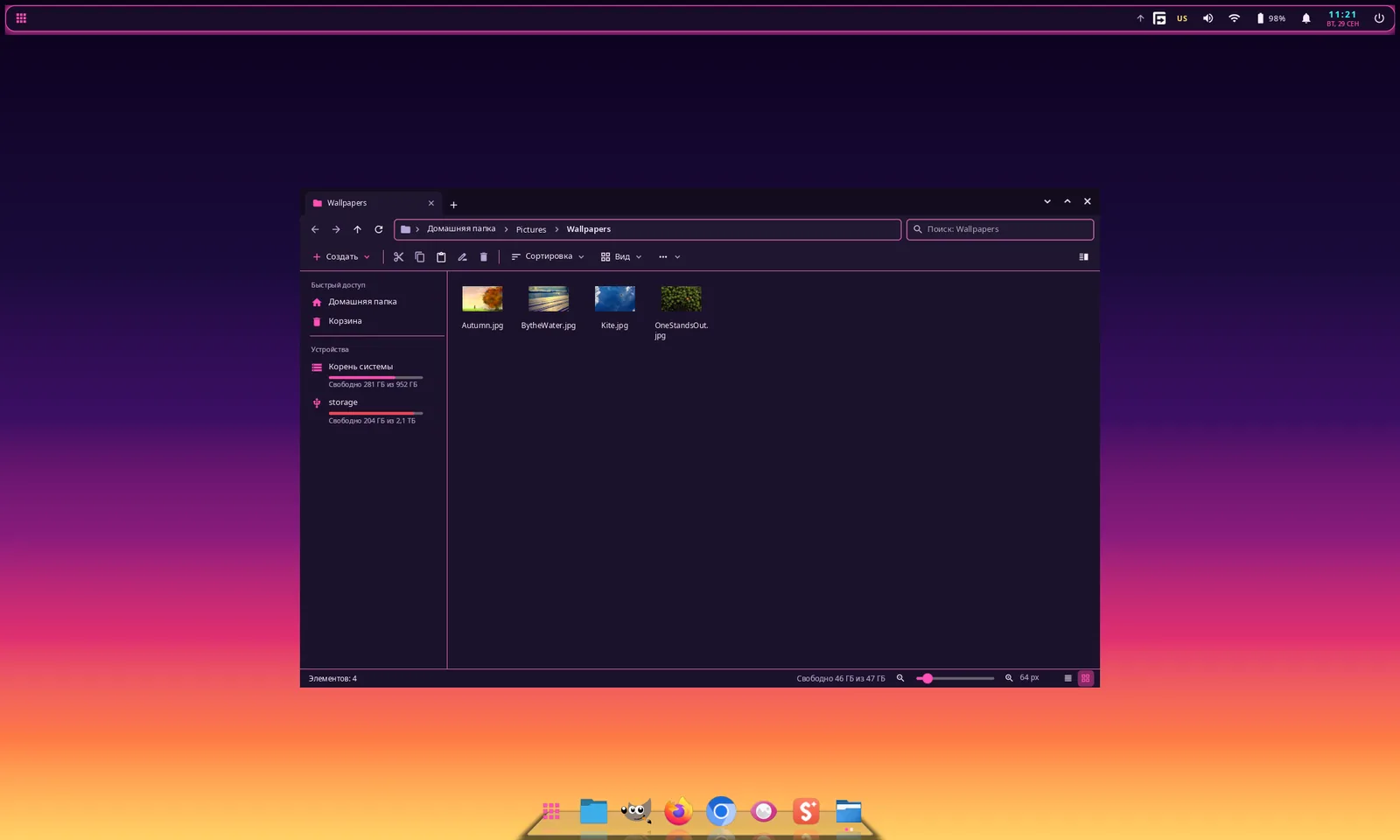
Task: Select the BytheWater.jpg thumbnail
Action: [549, 298]
